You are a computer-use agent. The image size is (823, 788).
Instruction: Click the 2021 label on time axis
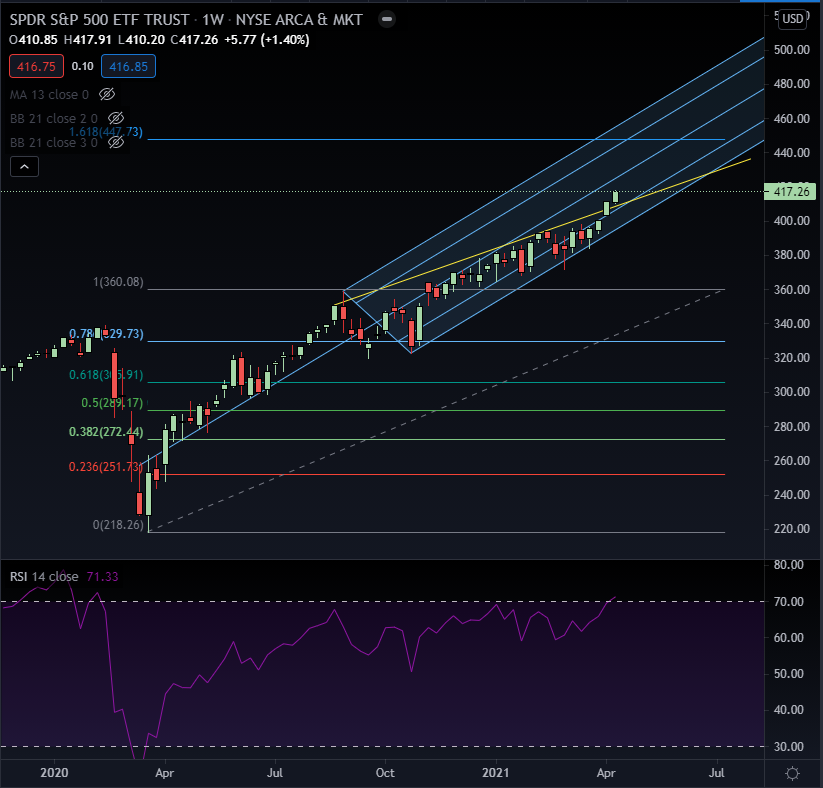495,773
